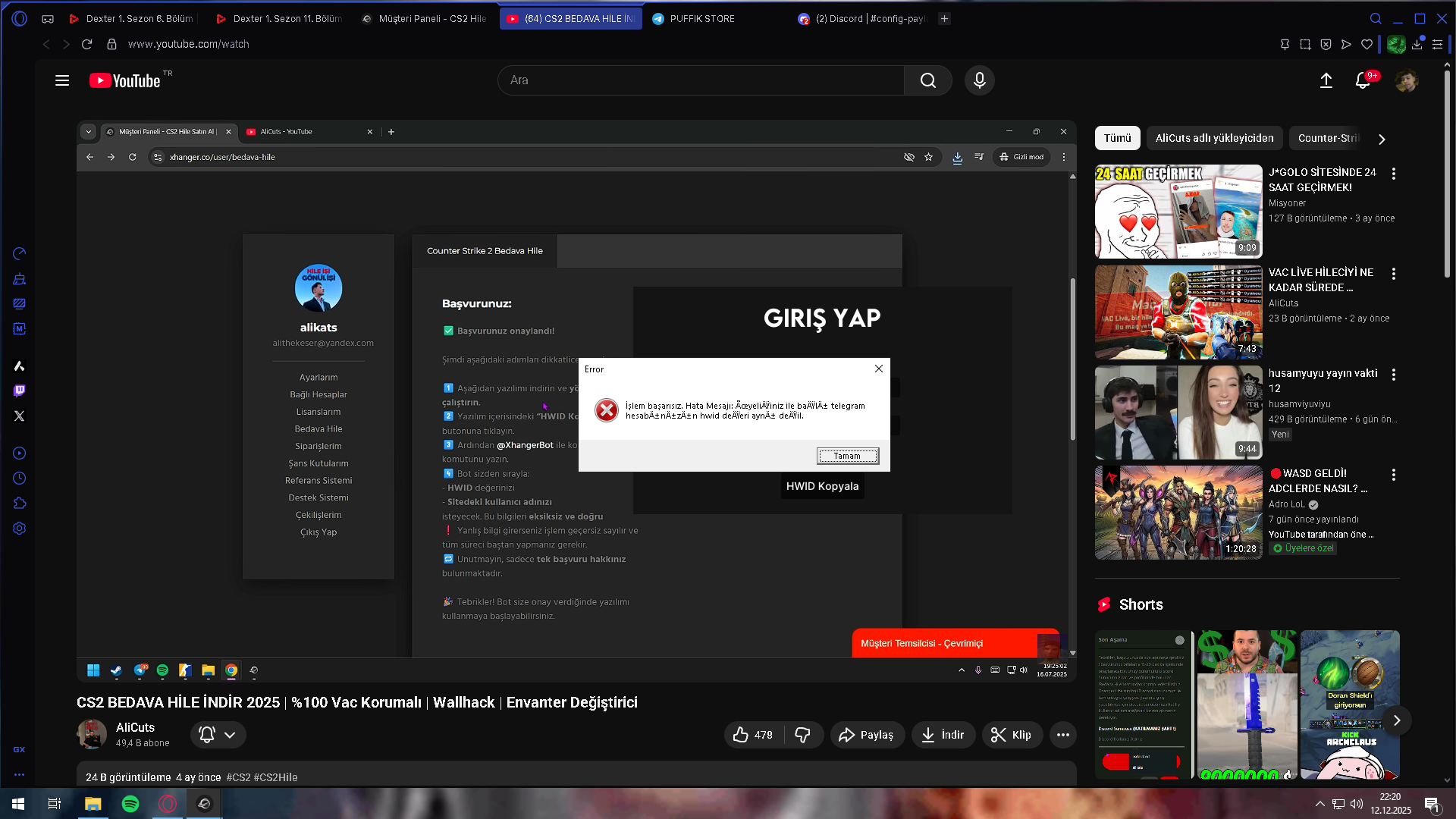Switch to Dexter 1. Sezon 11. Bölüm tab
This screenshot has width=1456, height=819.
pos(278,18)
